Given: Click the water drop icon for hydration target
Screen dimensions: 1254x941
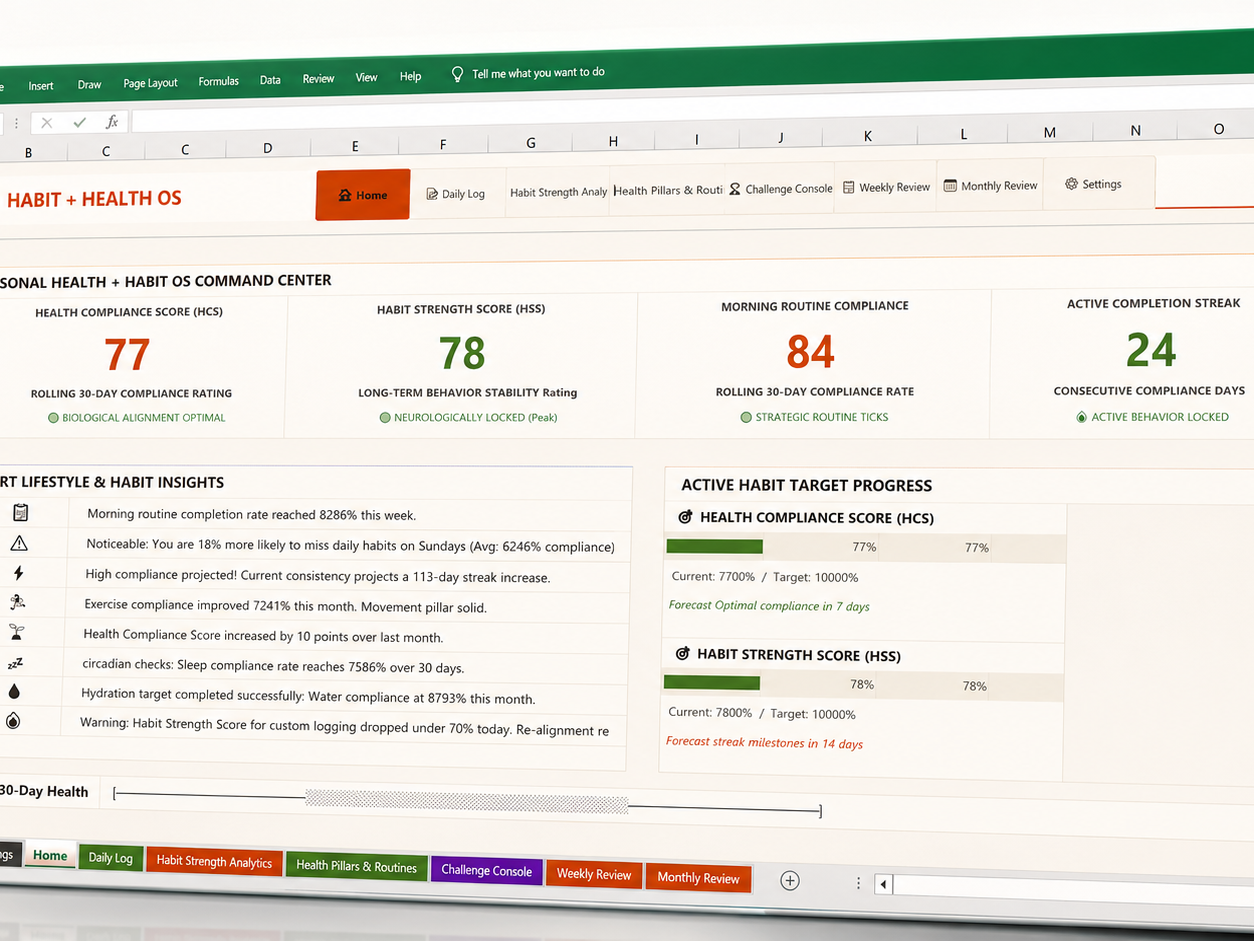Looking at the screenshot, I should [x=14, y=691].
